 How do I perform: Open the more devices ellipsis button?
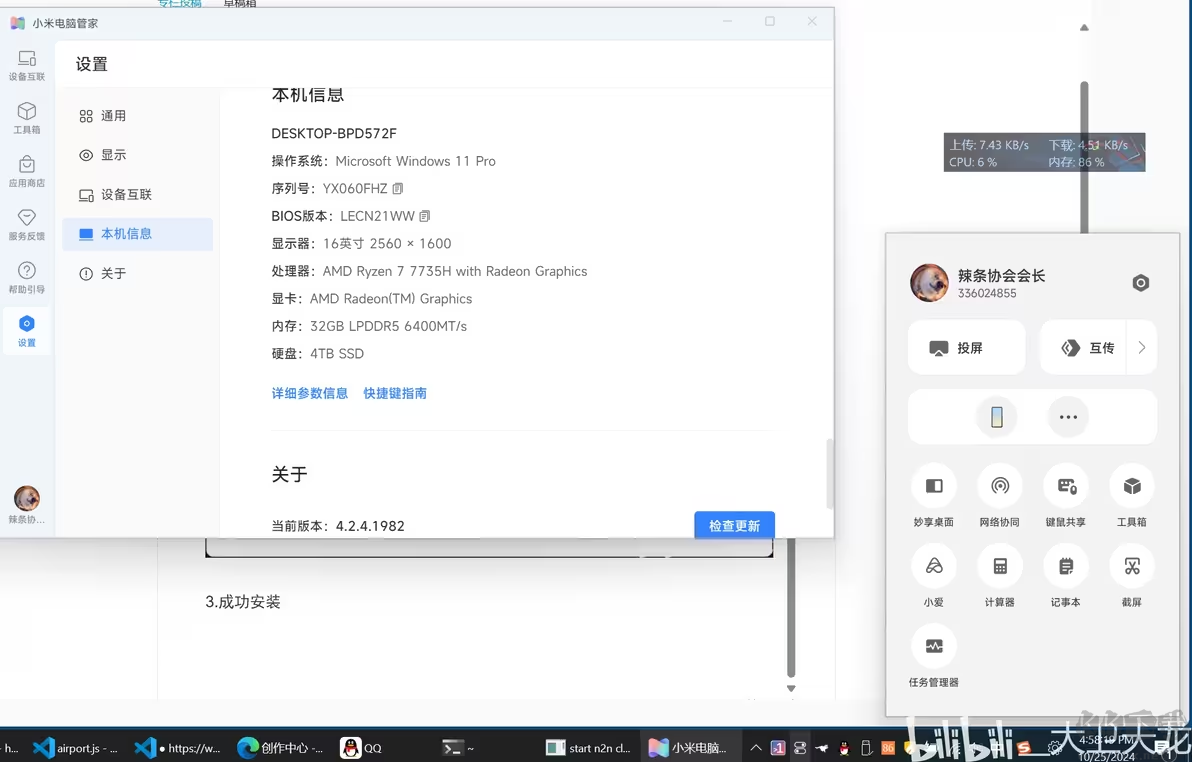pyautogui.click(x=1068, y=417)
